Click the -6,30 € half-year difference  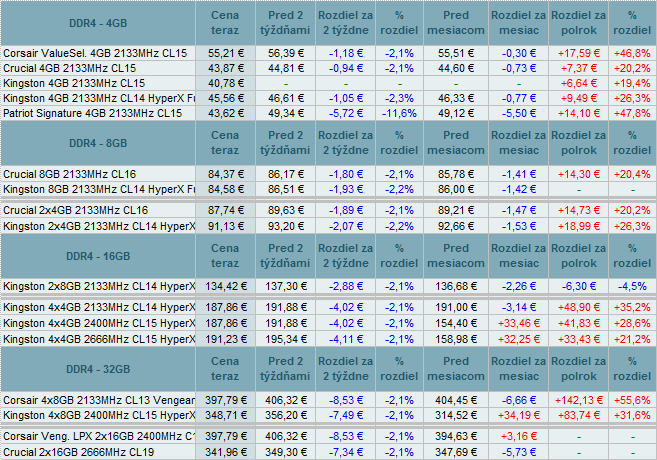tap(579, 287)
